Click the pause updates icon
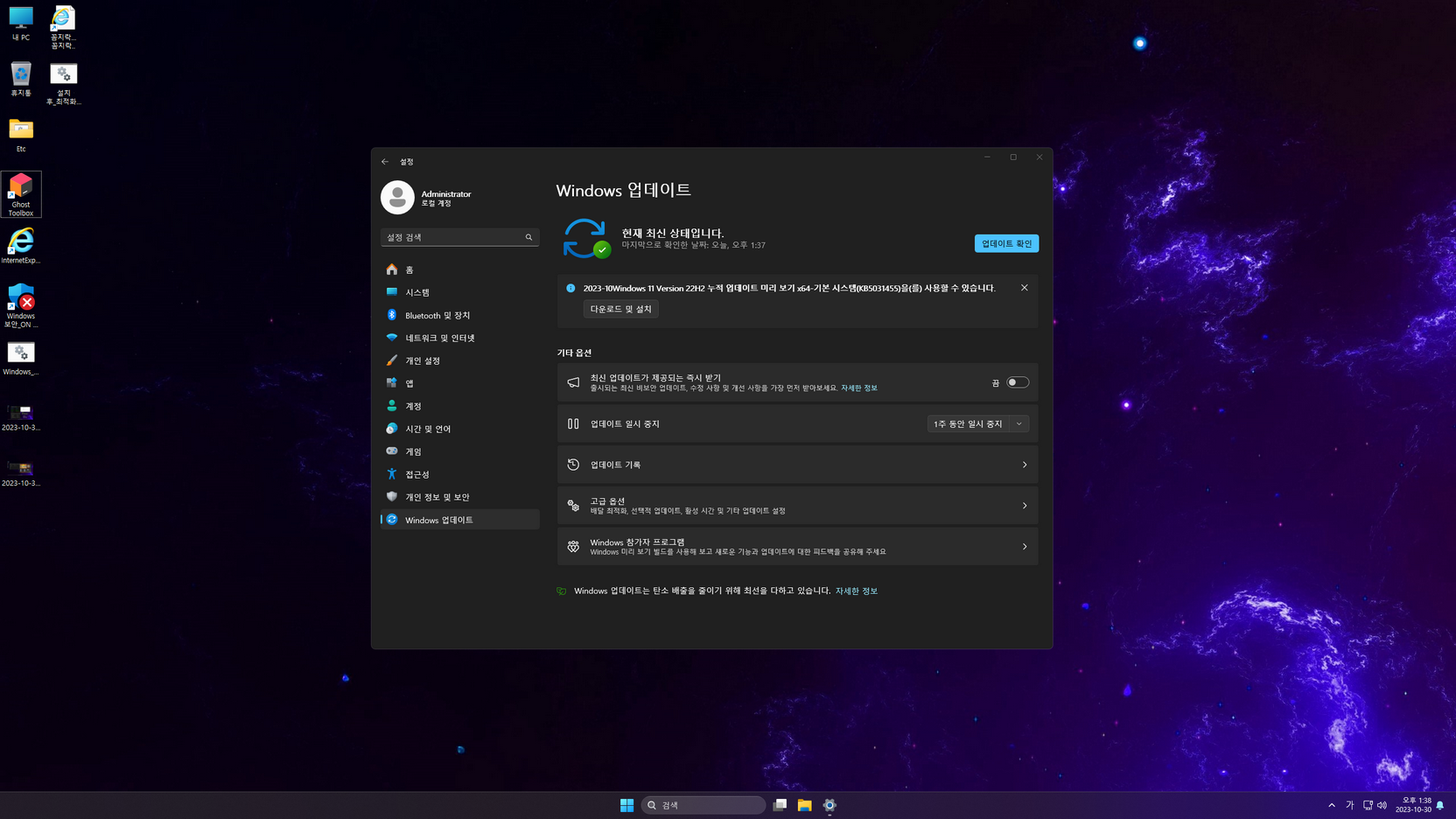The width and height of the screenshot is (1456, 819). 573,423
